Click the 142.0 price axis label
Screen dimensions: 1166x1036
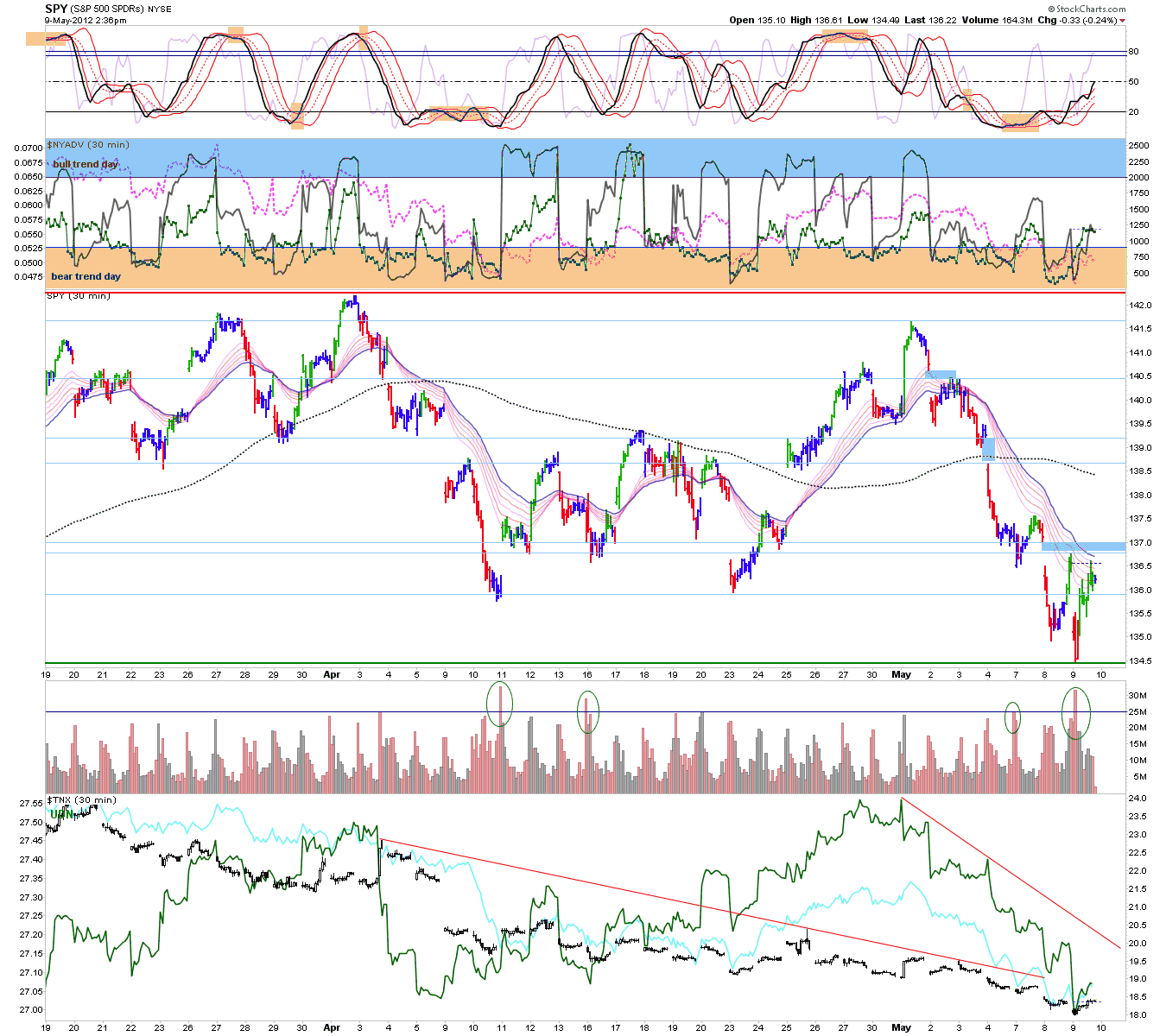tap(1140, 306)
